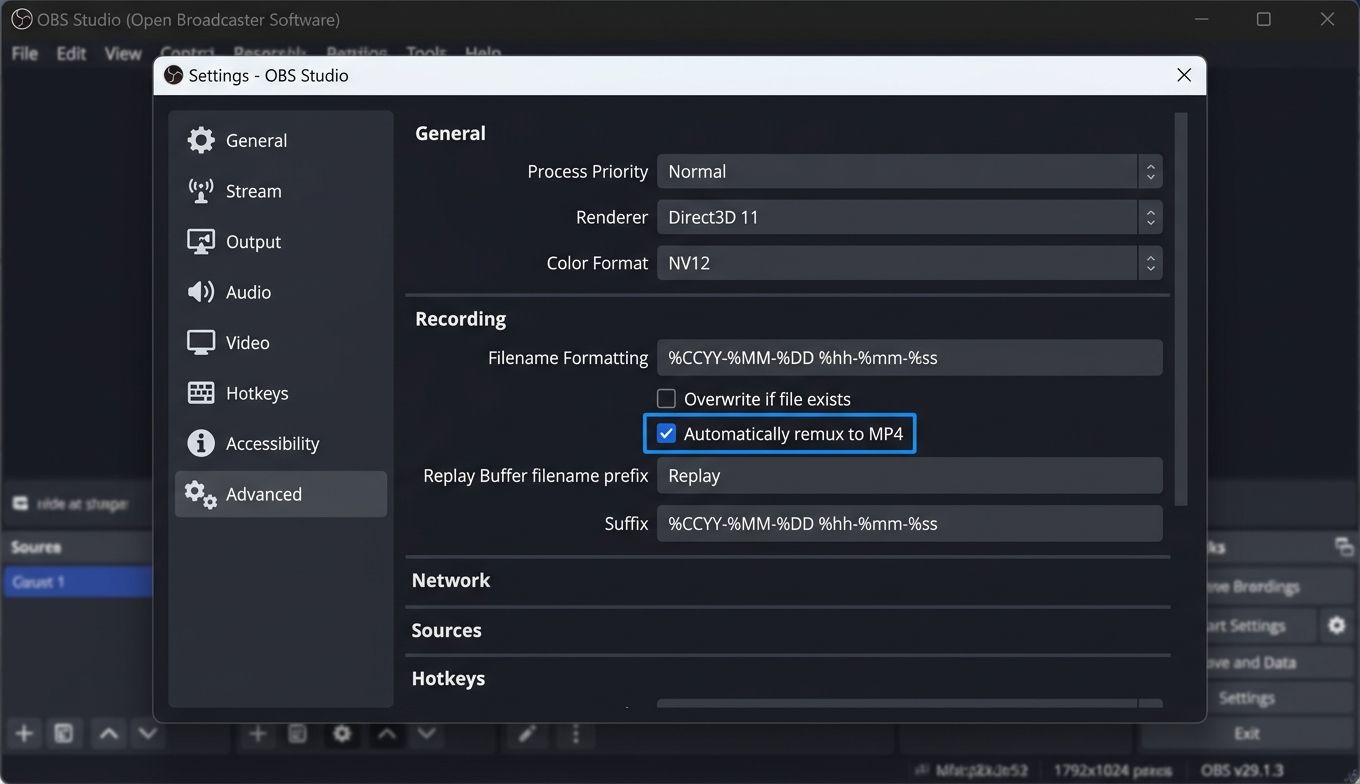1360x784 pixels.
Task: Open the Color Format dropdown
Action: pos(909,263)
